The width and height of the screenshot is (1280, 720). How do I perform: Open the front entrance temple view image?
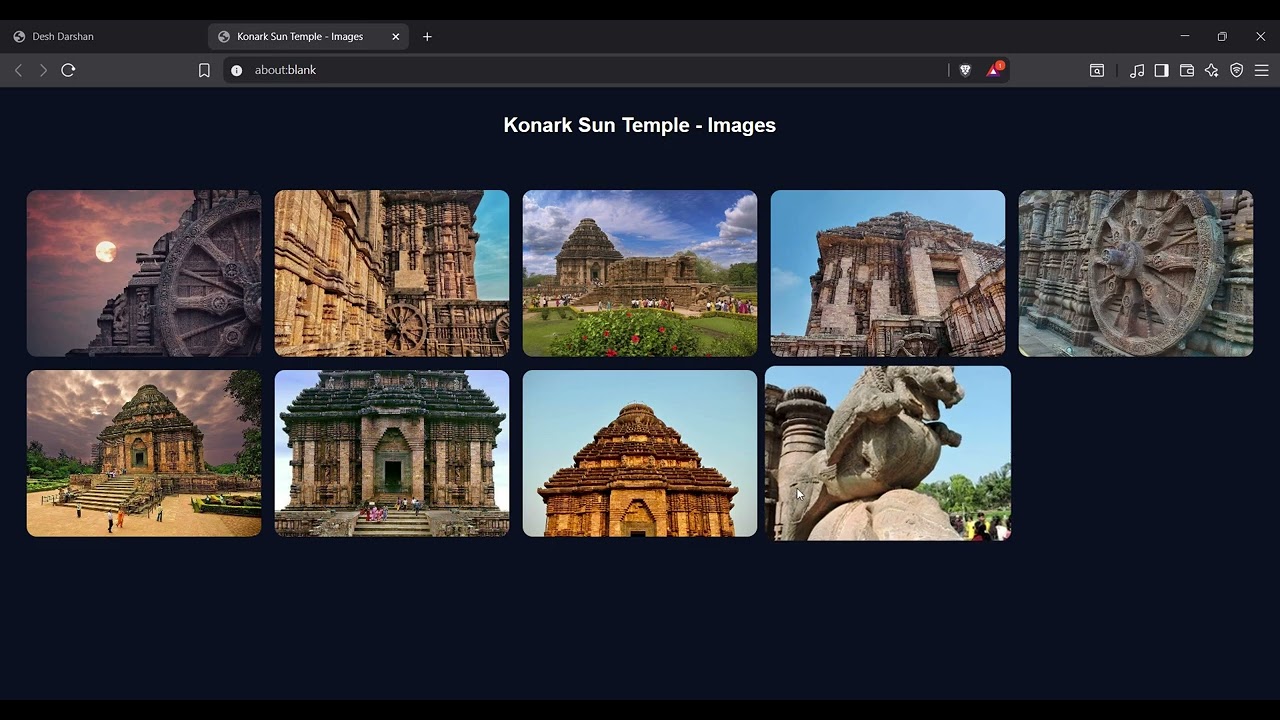tap(392, 453)
